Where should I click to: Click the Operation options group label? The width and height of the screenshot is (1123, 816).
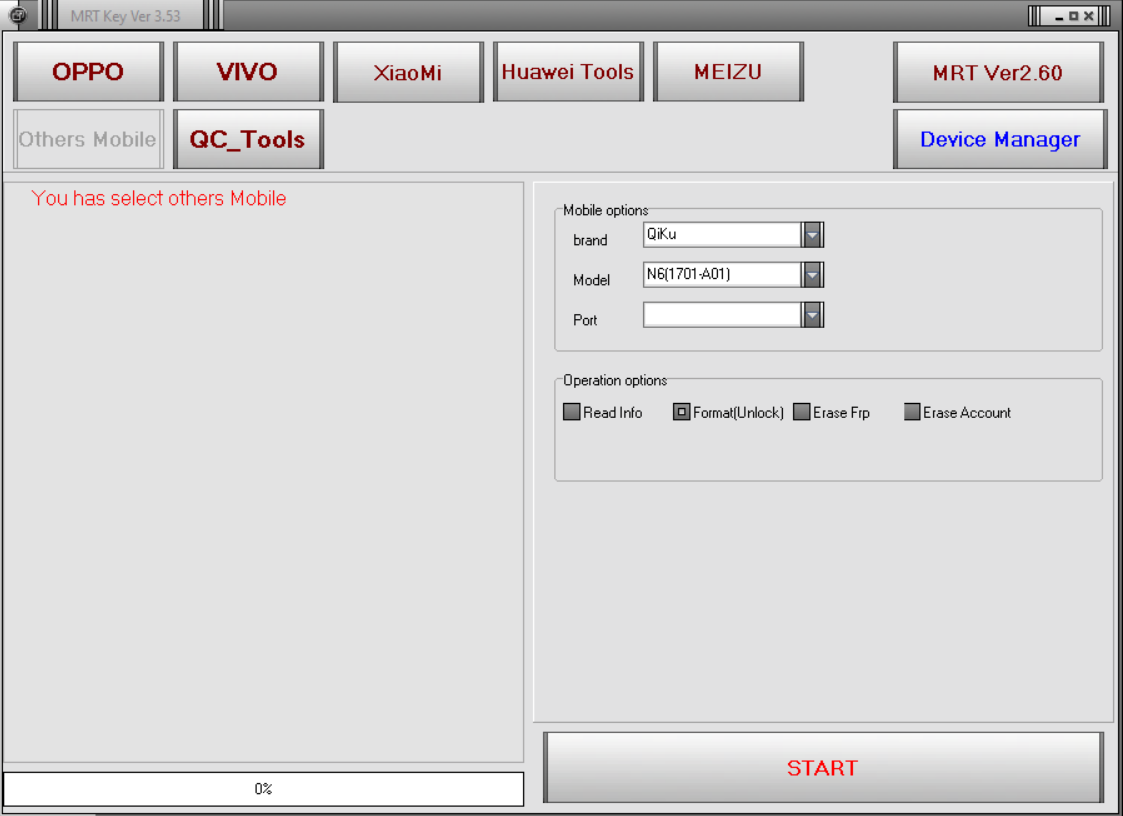pyautogui.click(x=615, y=380)
